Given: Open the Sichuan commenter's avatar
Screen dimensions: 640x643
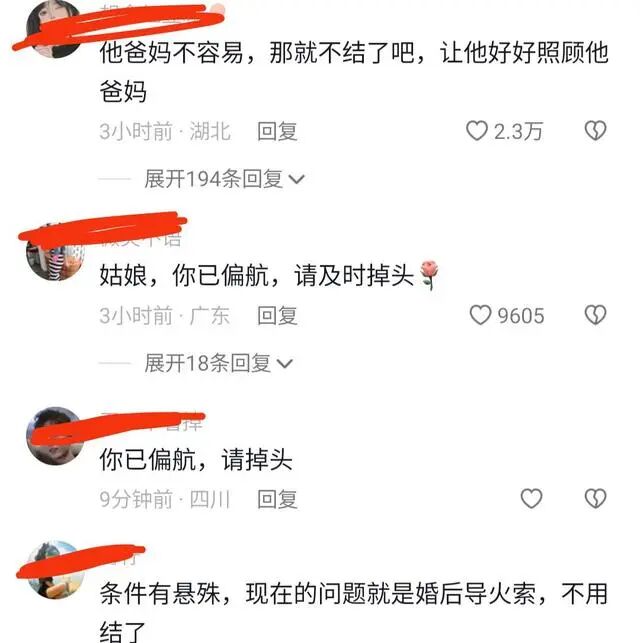Looking at the screenshot, I should (x=55, y=436).
